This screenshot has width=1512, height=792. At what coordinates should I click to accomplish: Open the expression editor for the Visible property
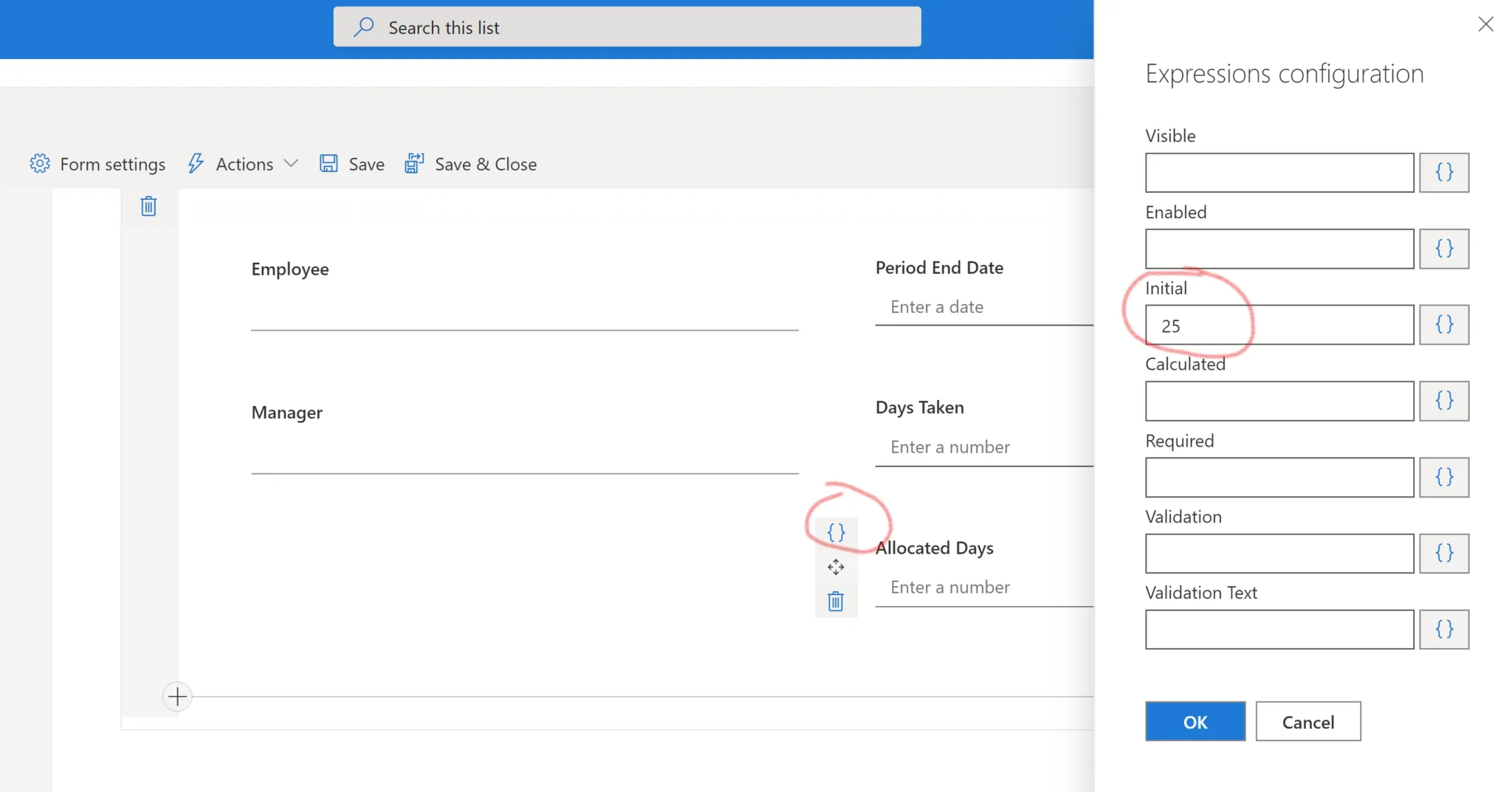tap(1444, 172)
